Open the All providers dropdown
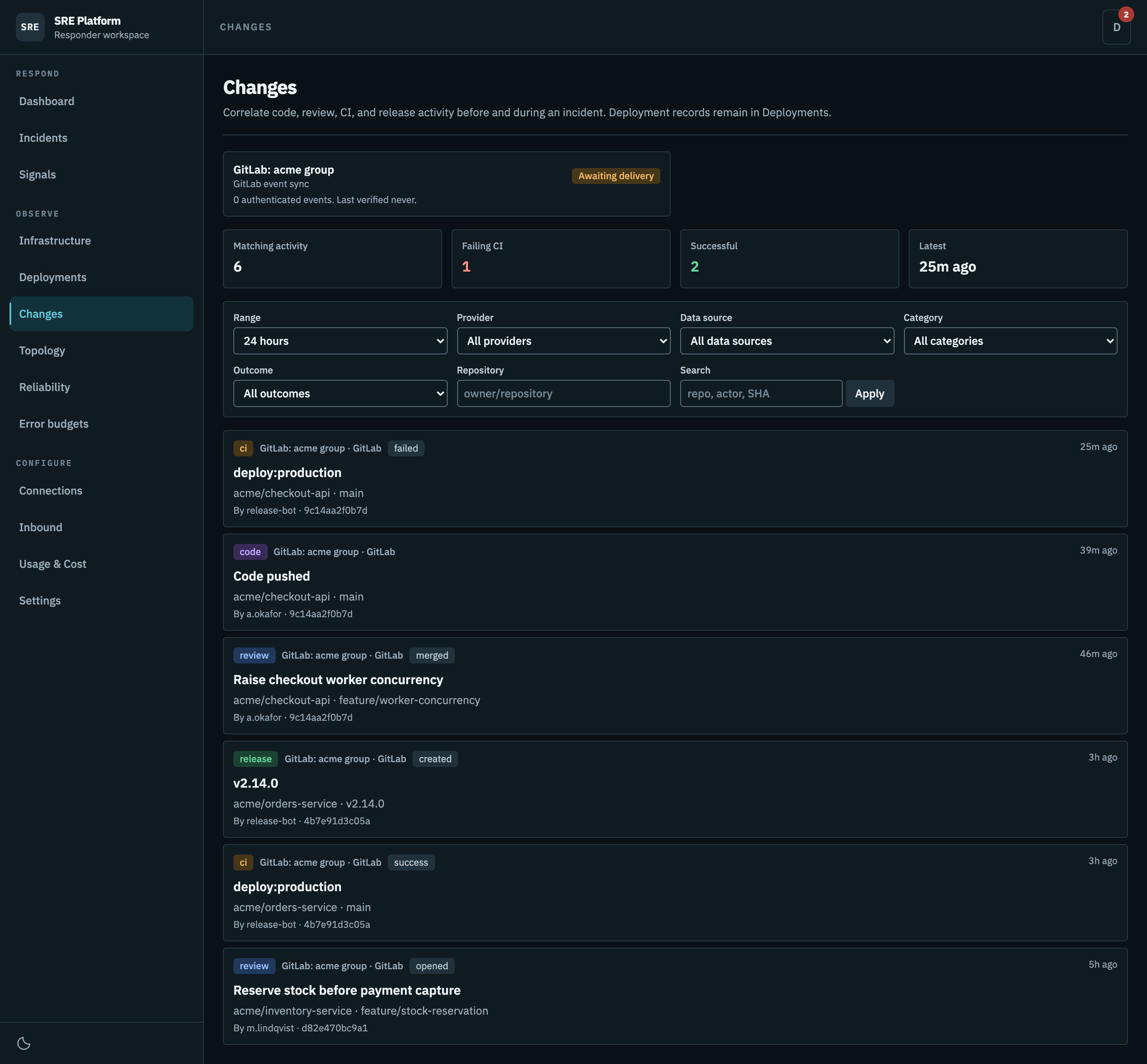This screenshot has height=1064, width=1147. tap(563, 341)
